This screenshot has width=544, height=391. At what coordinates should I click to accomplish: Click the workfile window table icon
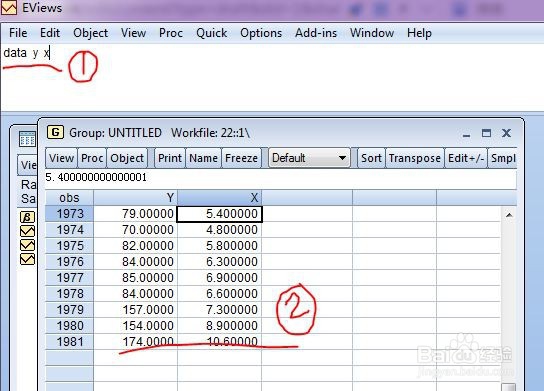(27, 139)
